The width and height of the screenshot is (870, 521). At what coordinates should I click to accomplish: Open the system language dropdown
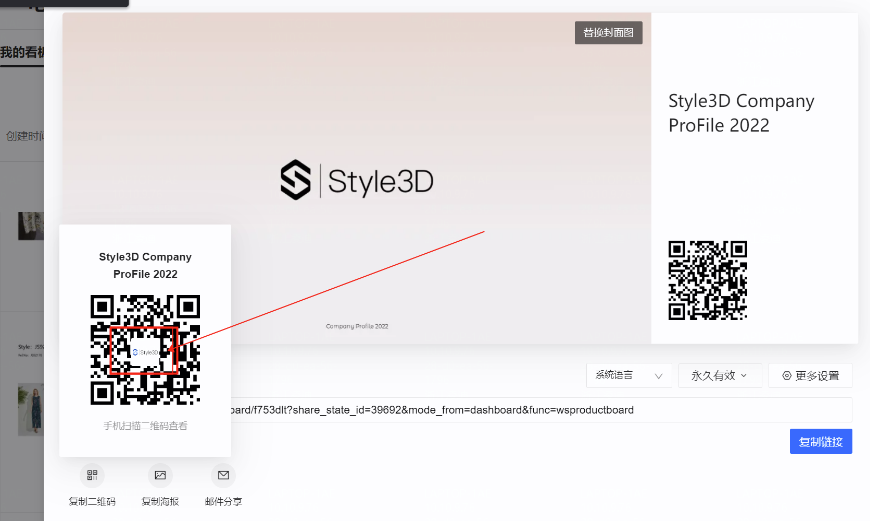[629, 376]
